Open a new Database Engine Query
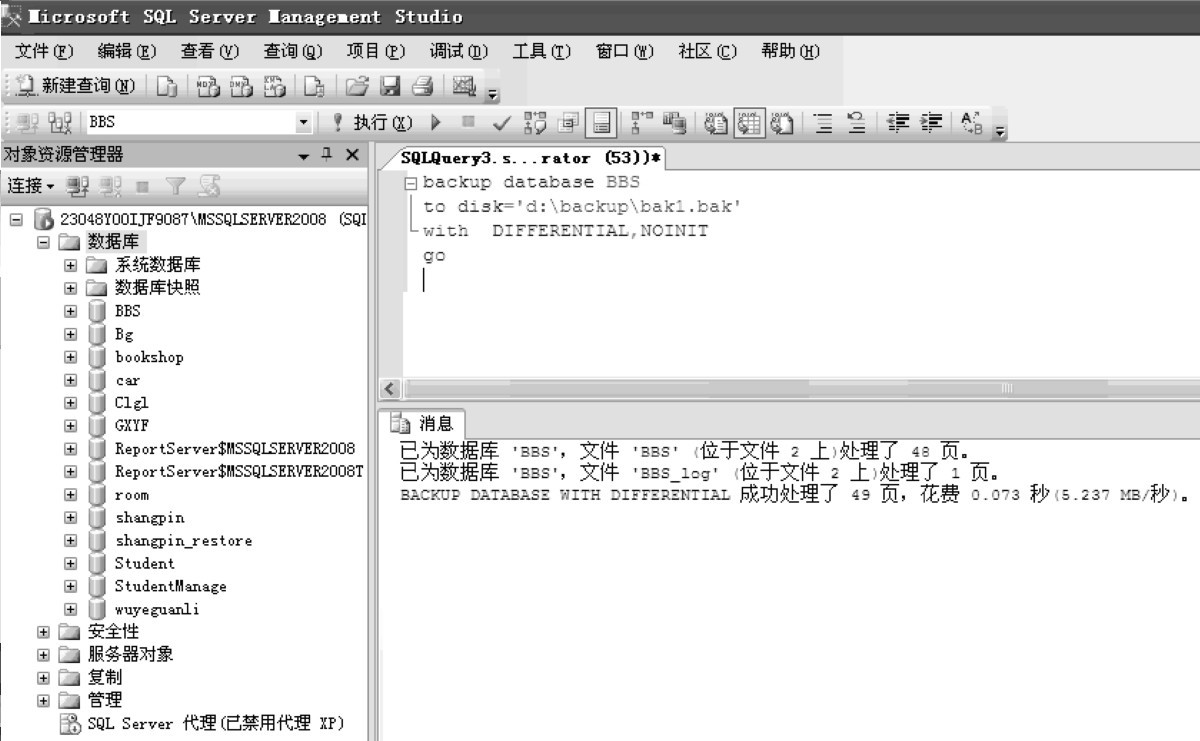 click(167, 87)
